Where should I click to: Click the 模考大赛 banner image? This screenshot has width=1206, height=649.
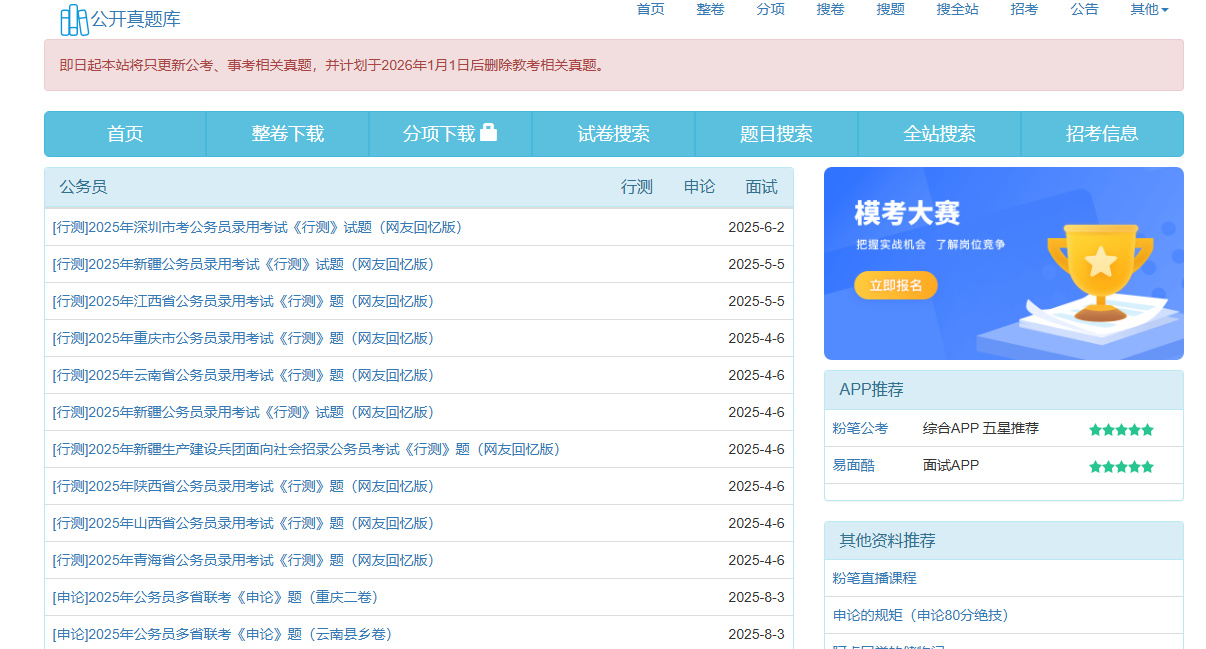1004,263
